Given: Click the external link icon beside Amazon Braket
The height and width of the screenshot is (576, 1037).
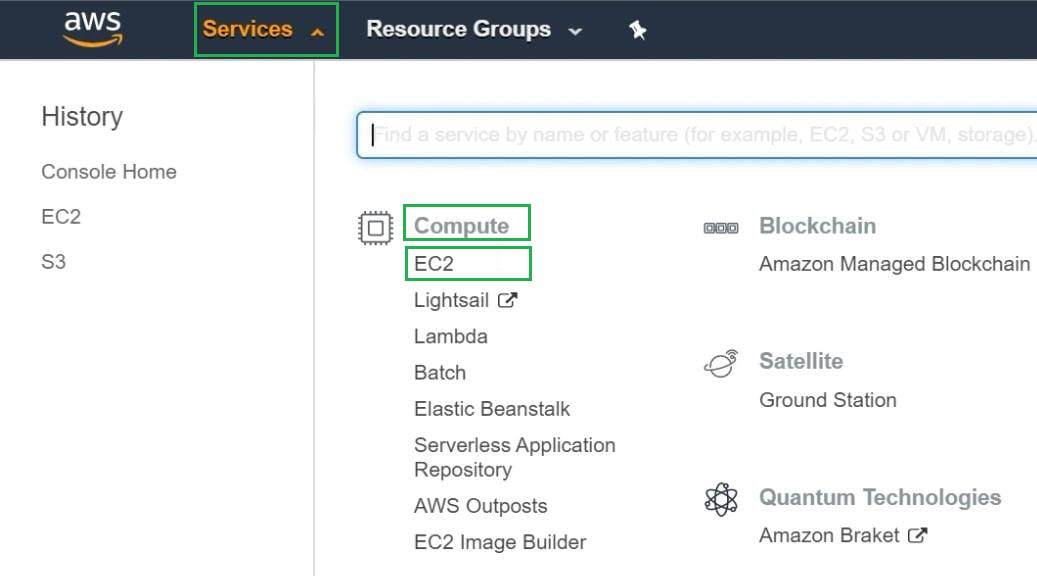Looking at the screenshot, I should pyautogui.click(x=917, y=535).
